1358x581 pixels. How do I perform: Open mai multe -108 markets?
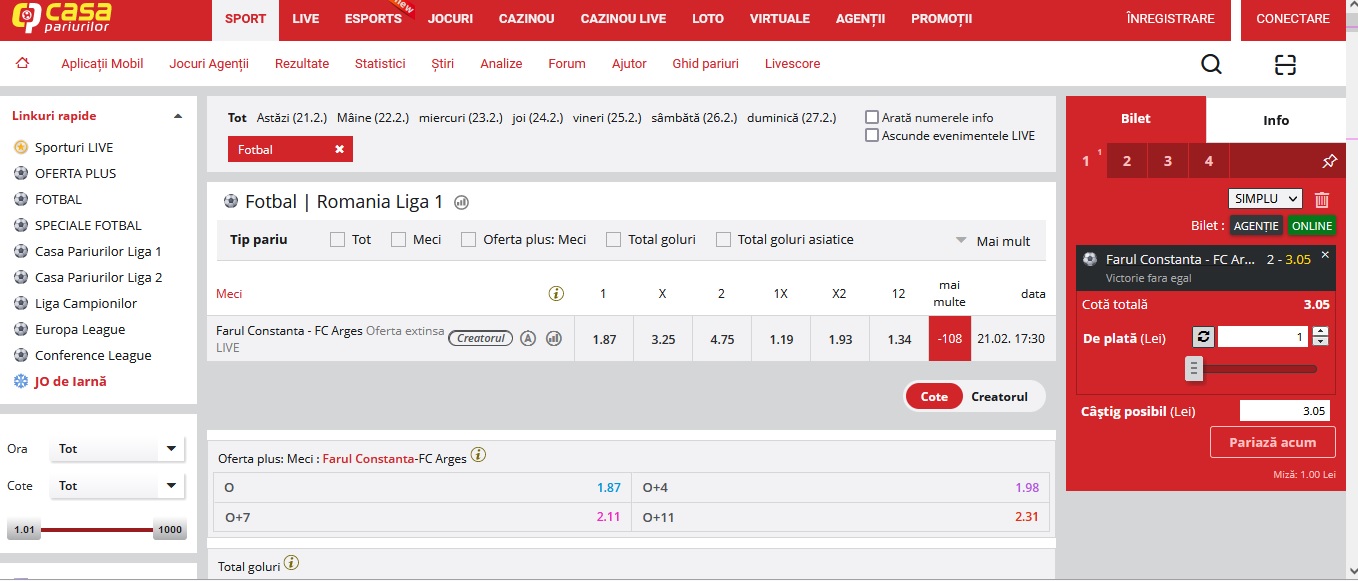949,339
